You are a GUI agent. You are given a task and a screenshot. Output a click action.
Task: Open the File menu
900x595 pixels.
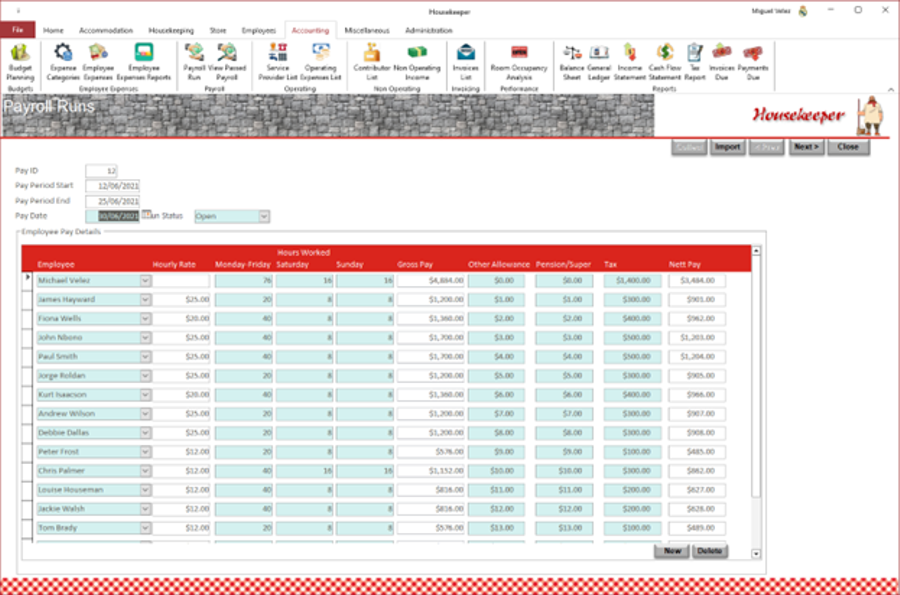(18, 30)
